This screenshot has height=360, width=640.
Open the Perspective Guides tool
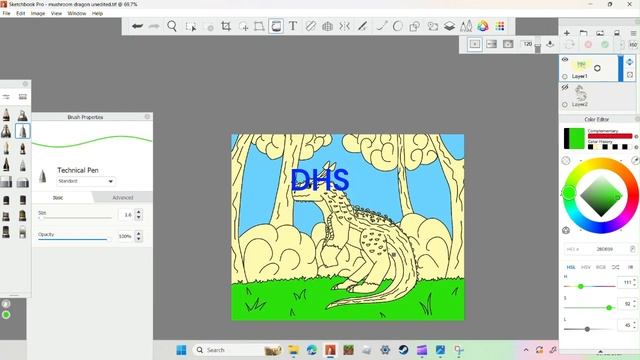click(327, 27)
